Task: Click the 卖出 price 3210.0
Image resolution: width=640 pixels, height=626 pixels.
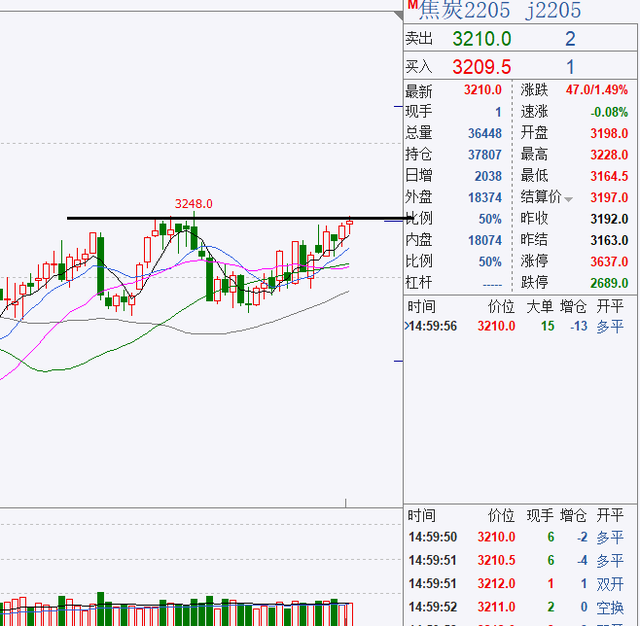Action: [481, 39]
